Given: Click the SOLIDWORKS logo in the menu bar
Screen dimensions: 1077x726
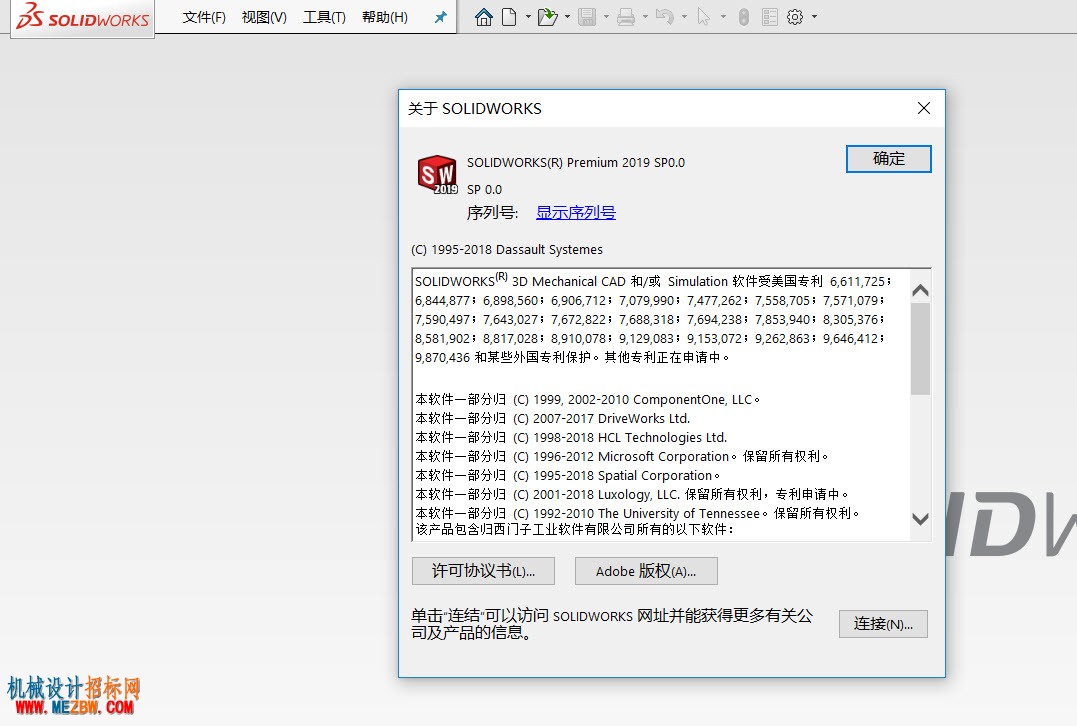Looking at the screenshot, I should tap(82, 17).
